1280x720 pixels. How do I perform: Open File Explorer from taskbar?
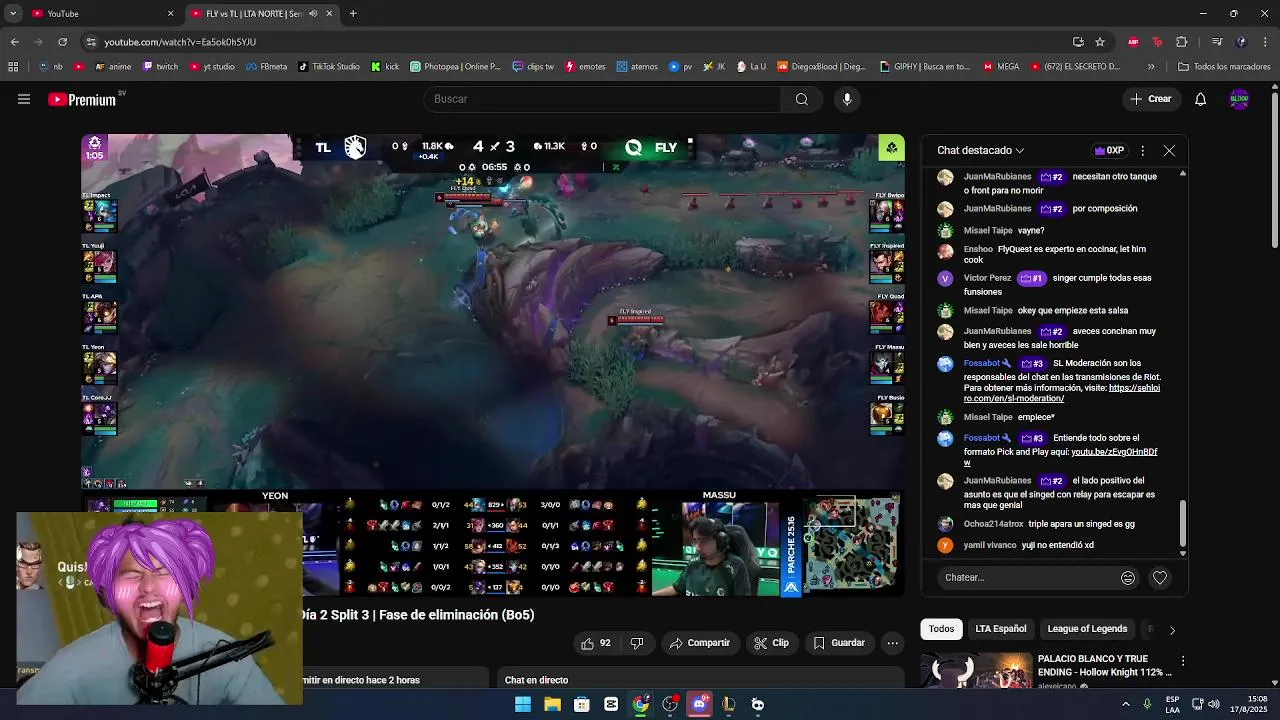pyautogui.click(x=552, y=705)
